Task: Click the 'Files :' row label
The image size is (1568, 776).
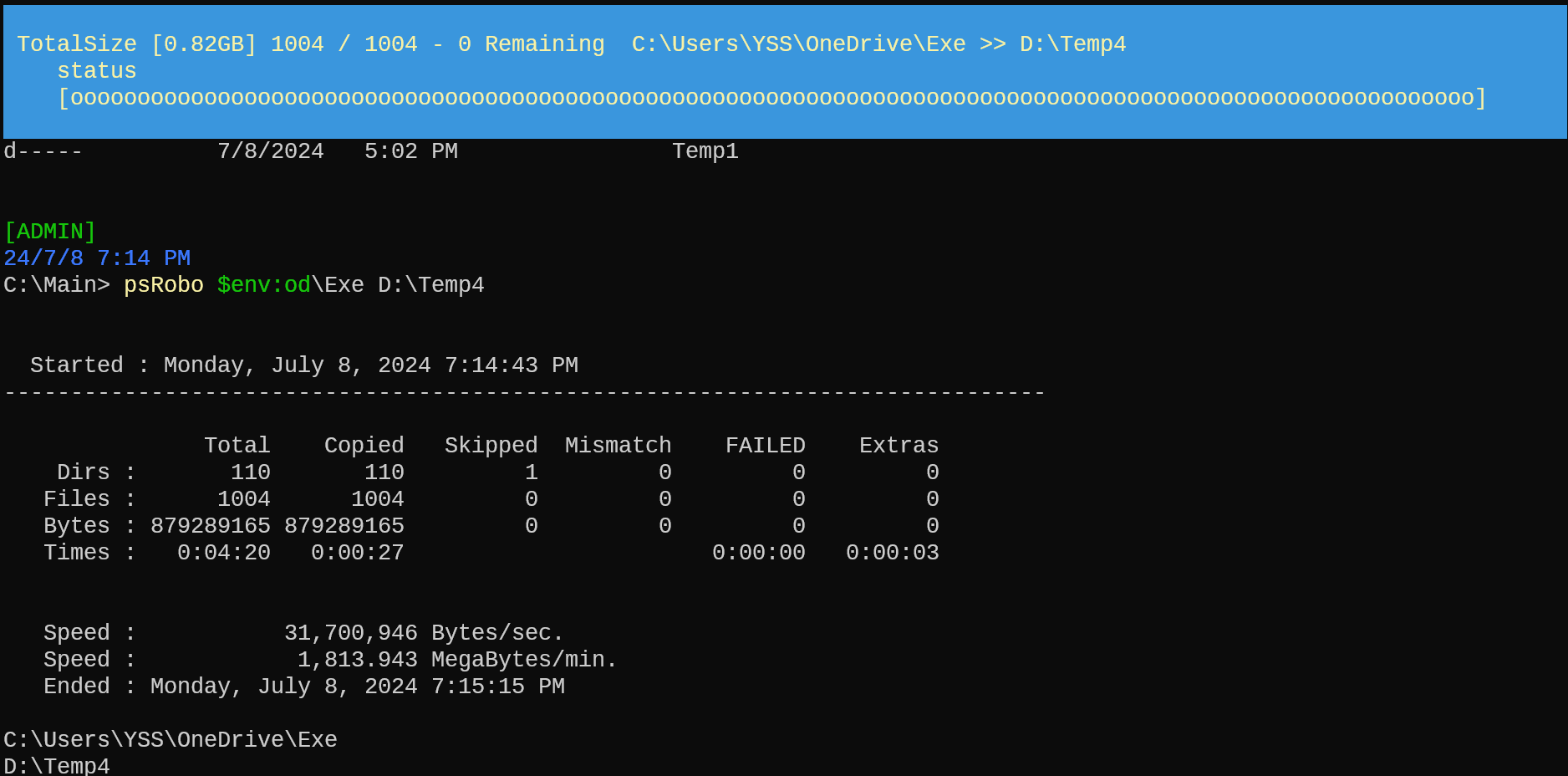Action: [90, 499]
